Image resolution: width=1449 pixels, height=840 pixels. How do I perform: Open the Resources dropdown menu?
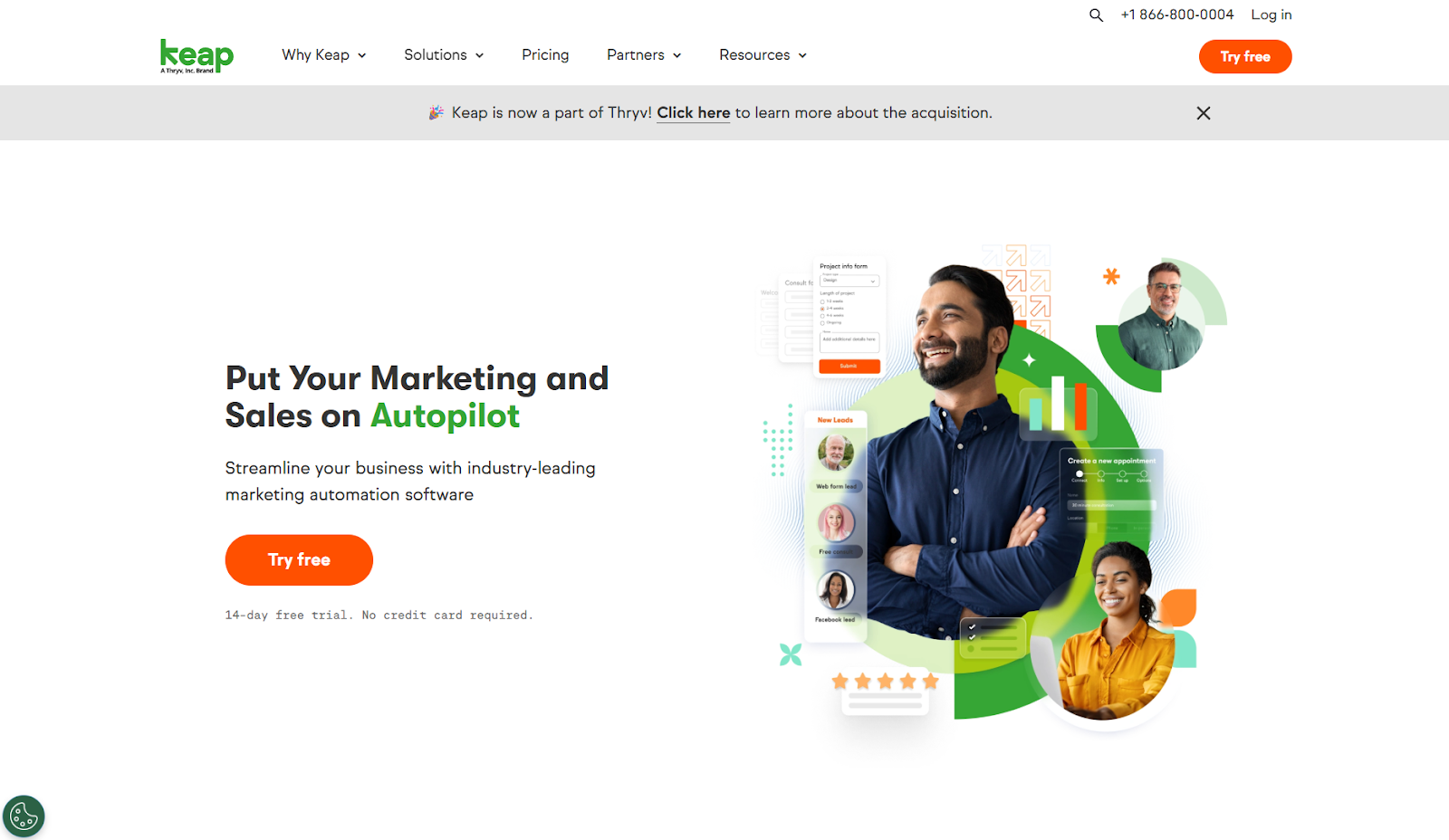(x=763, y=55)
